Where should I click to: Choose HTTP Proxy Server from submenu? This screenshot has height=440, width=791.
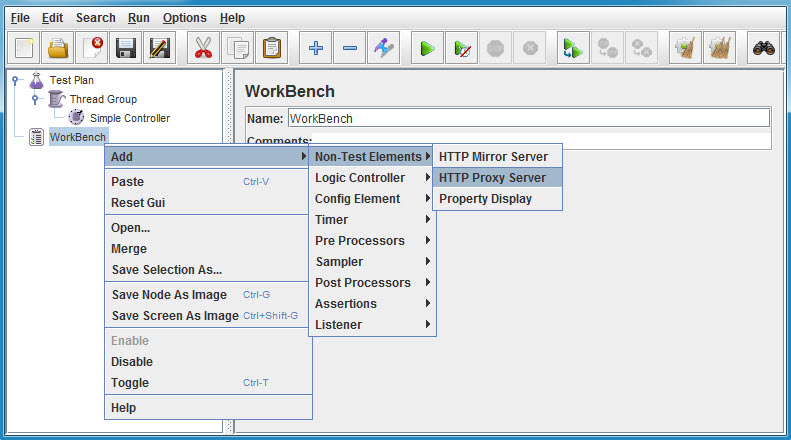point(497,178)
